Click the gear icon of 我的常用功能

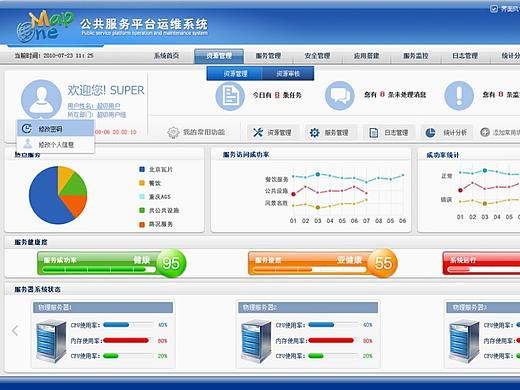point(173,132)
